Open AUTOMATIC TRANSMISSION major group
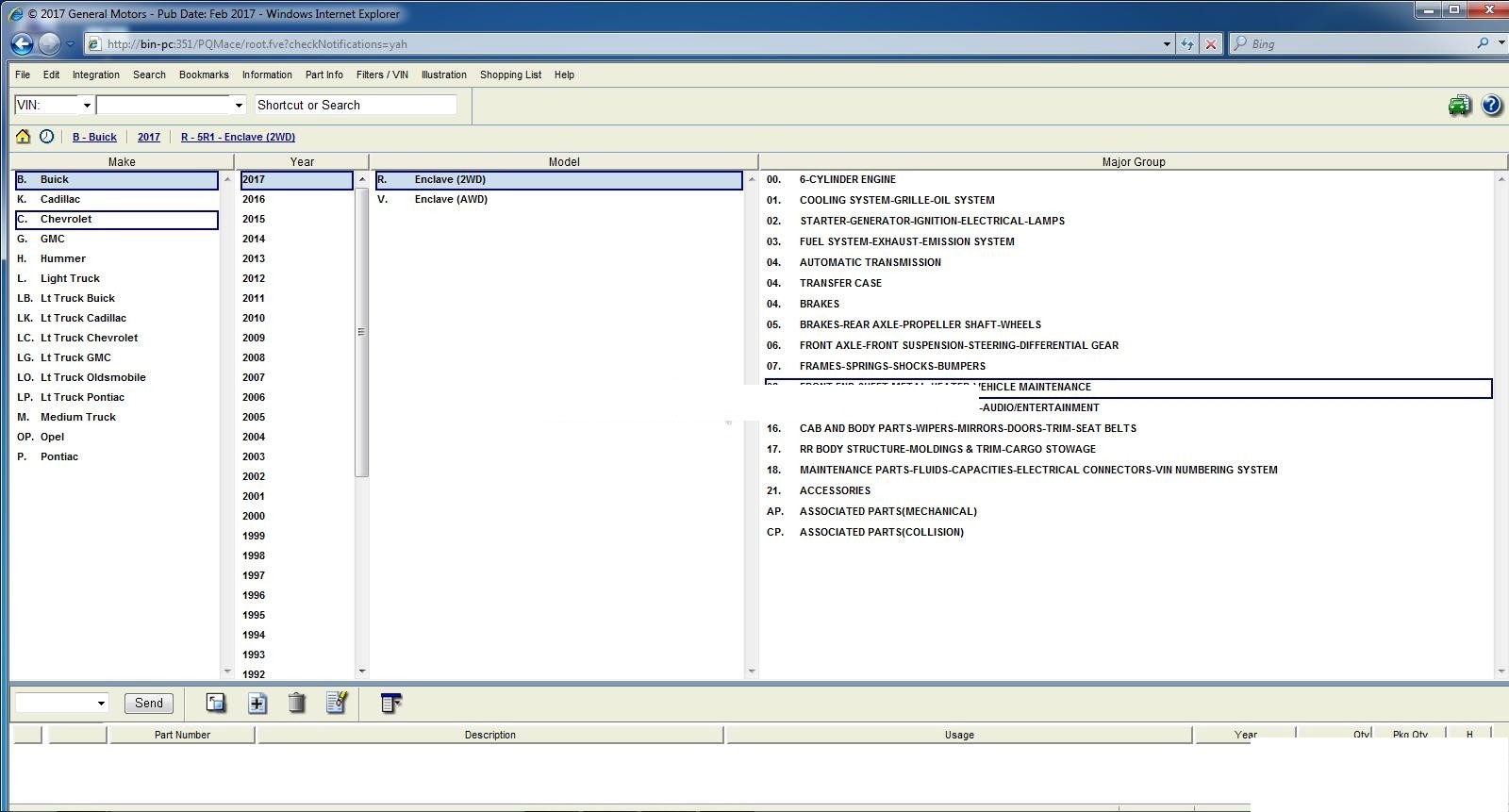The height and width of the screenshot is (812, 1509). click(x=1128, y=262)
